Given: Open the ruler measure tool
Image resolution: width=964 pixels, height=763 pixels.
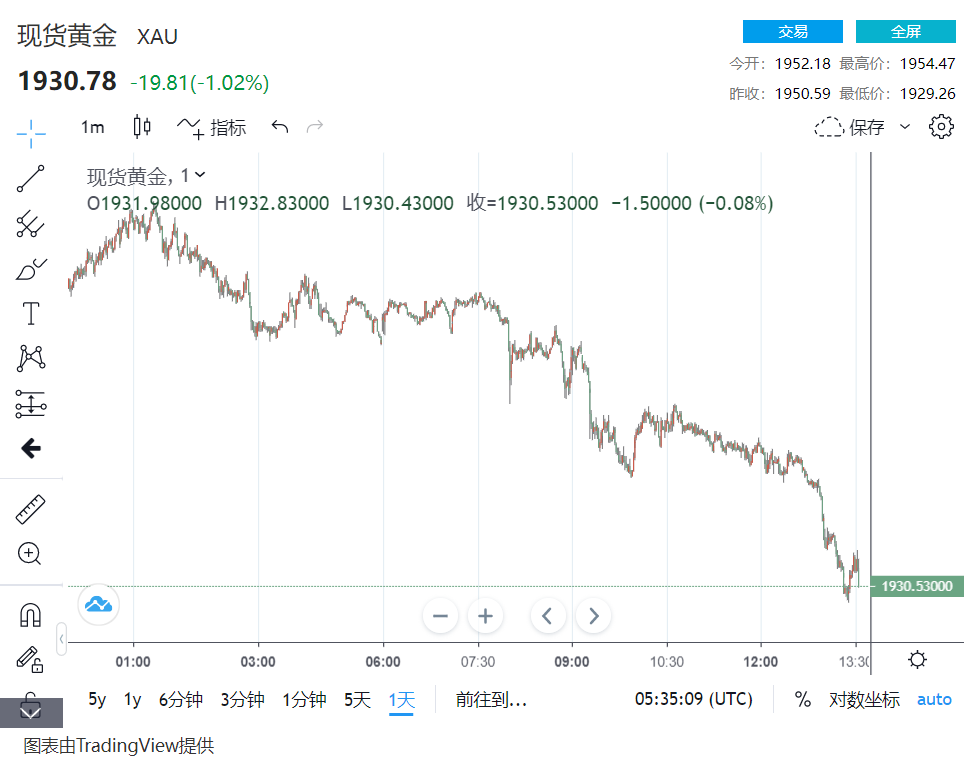Looking at the screenshot, I should pyautogui.click(x=31, y=510).
